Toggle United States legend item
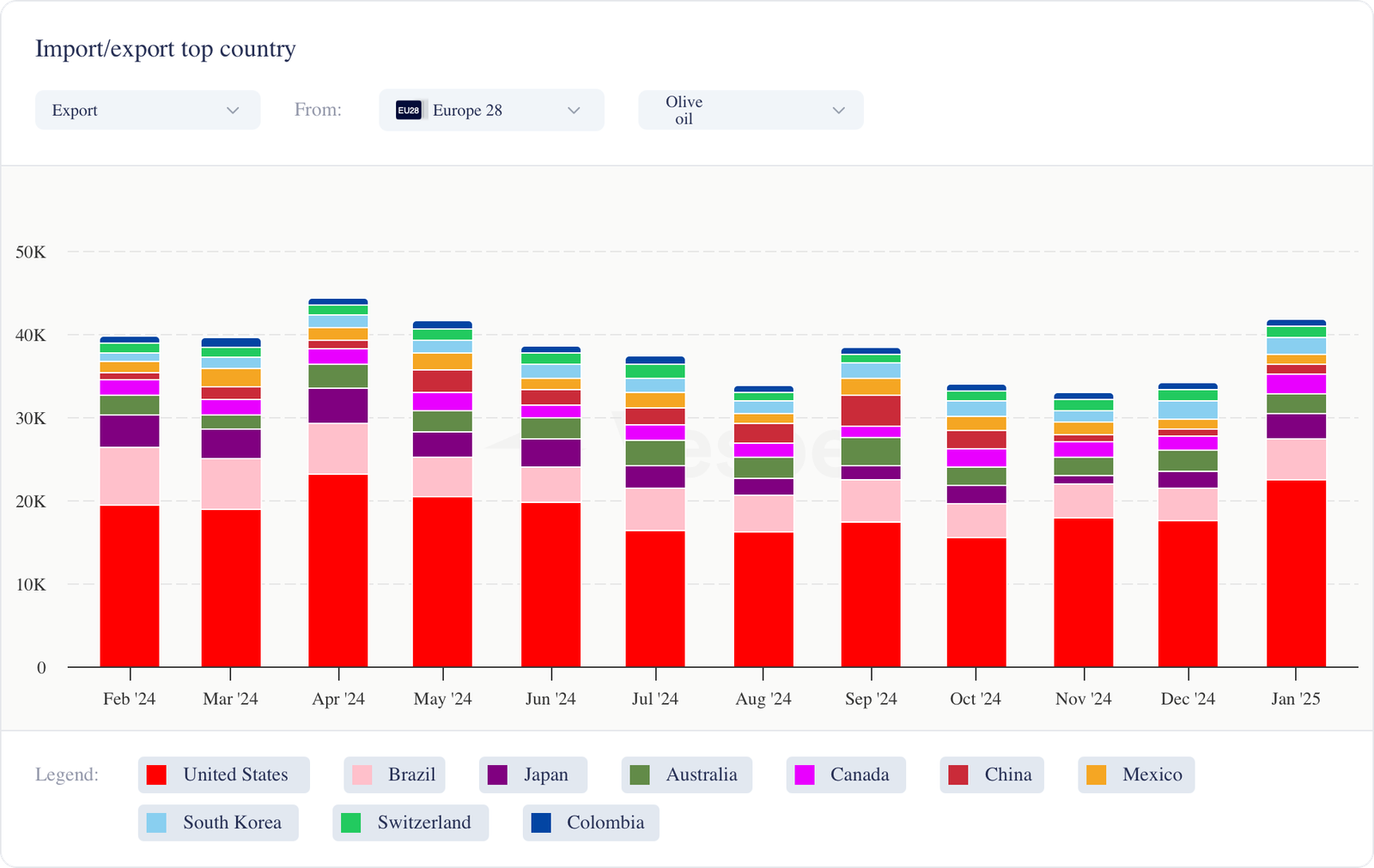 point(223,774)
